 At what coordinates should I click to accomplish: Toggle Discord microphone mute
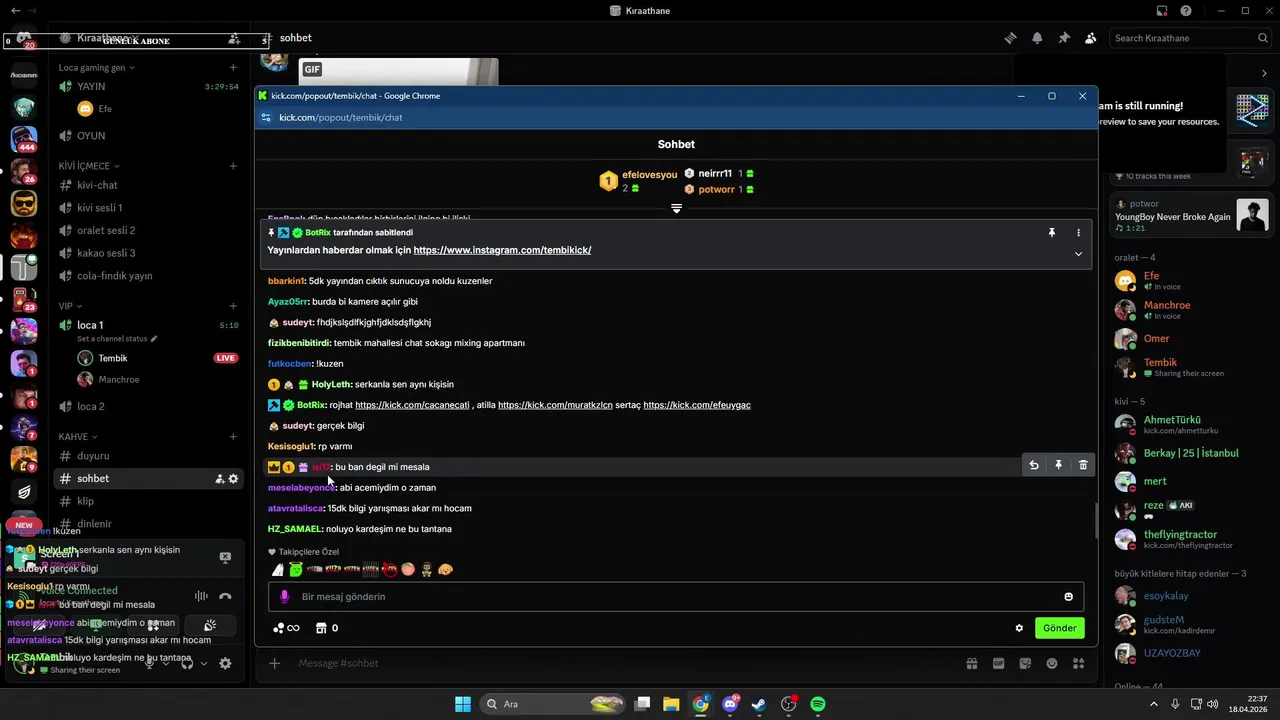pos(150,663)
